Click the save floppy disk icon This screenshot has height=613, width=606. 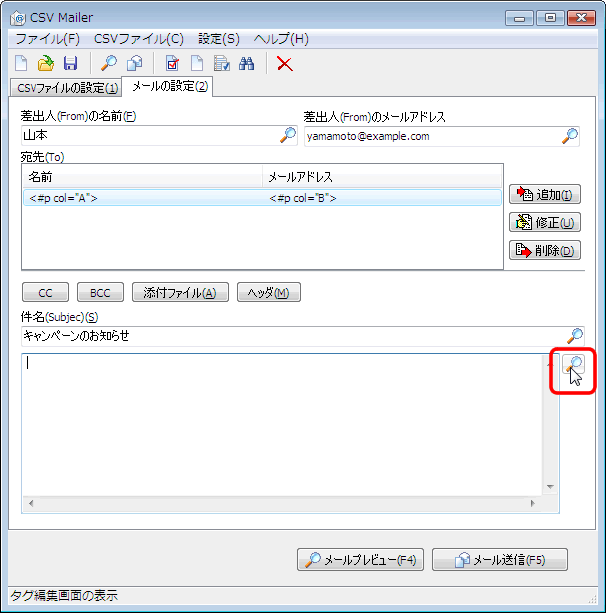coord(70,63)
